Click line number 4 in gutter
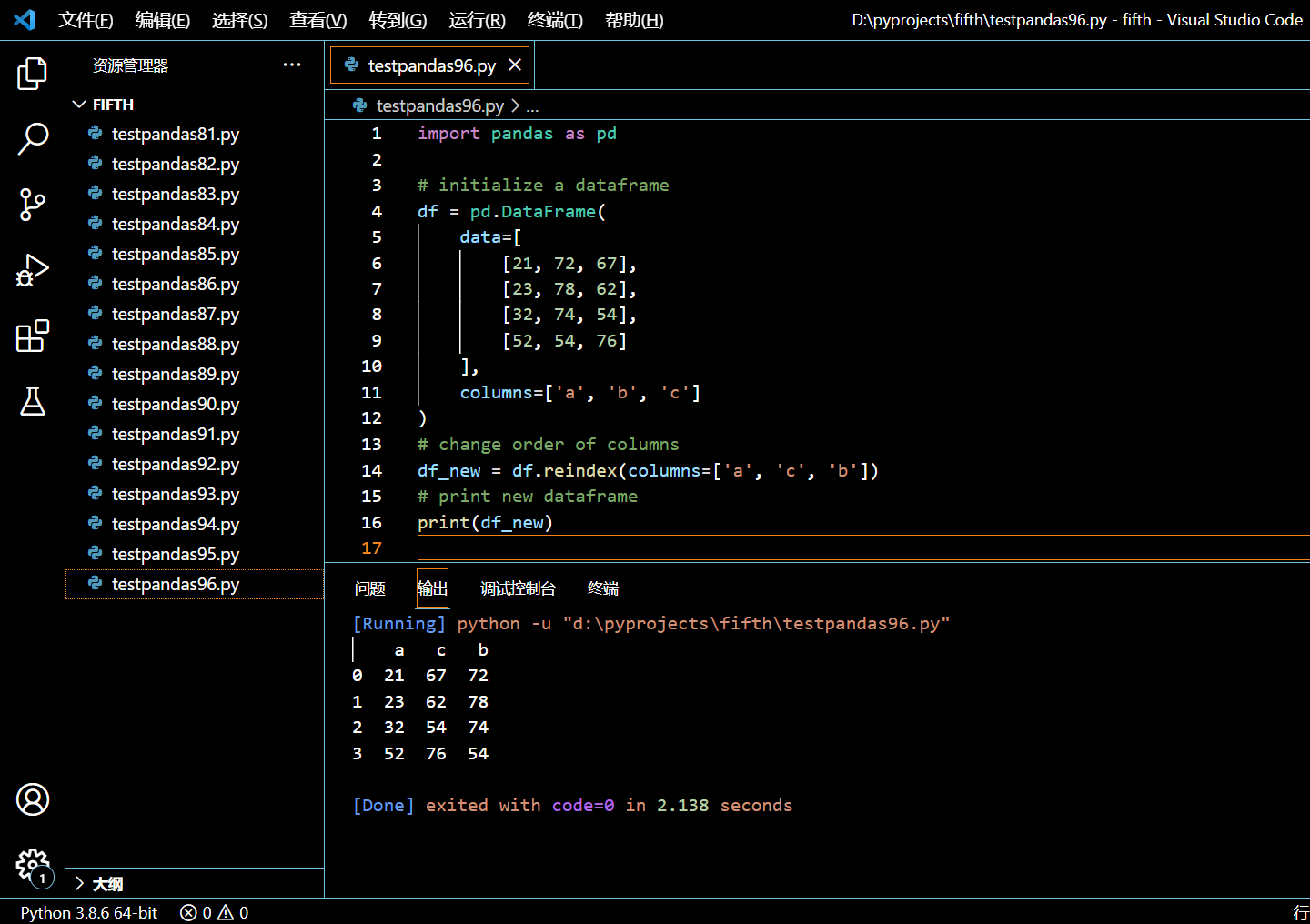 coord(377,211)
